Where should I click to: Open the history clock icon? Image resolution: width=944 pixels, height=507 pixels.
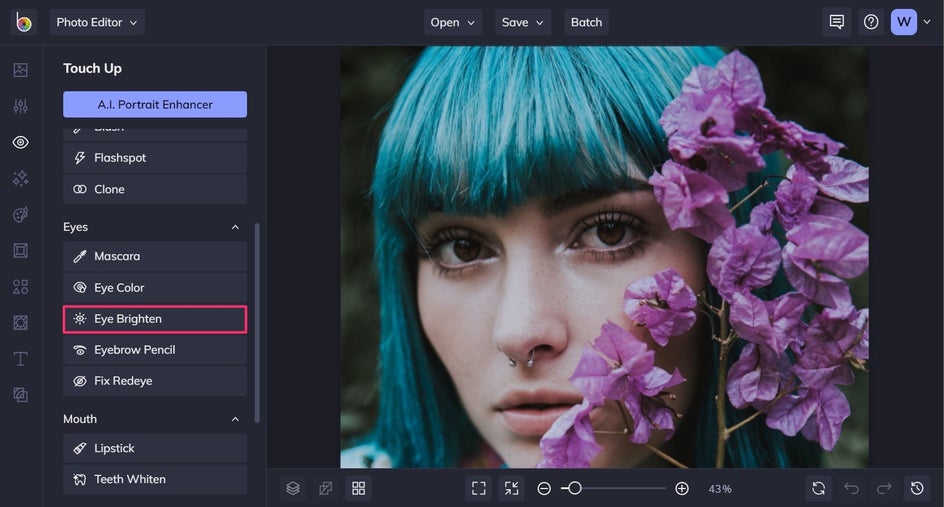pyautogui.click(x=917, y=488)
